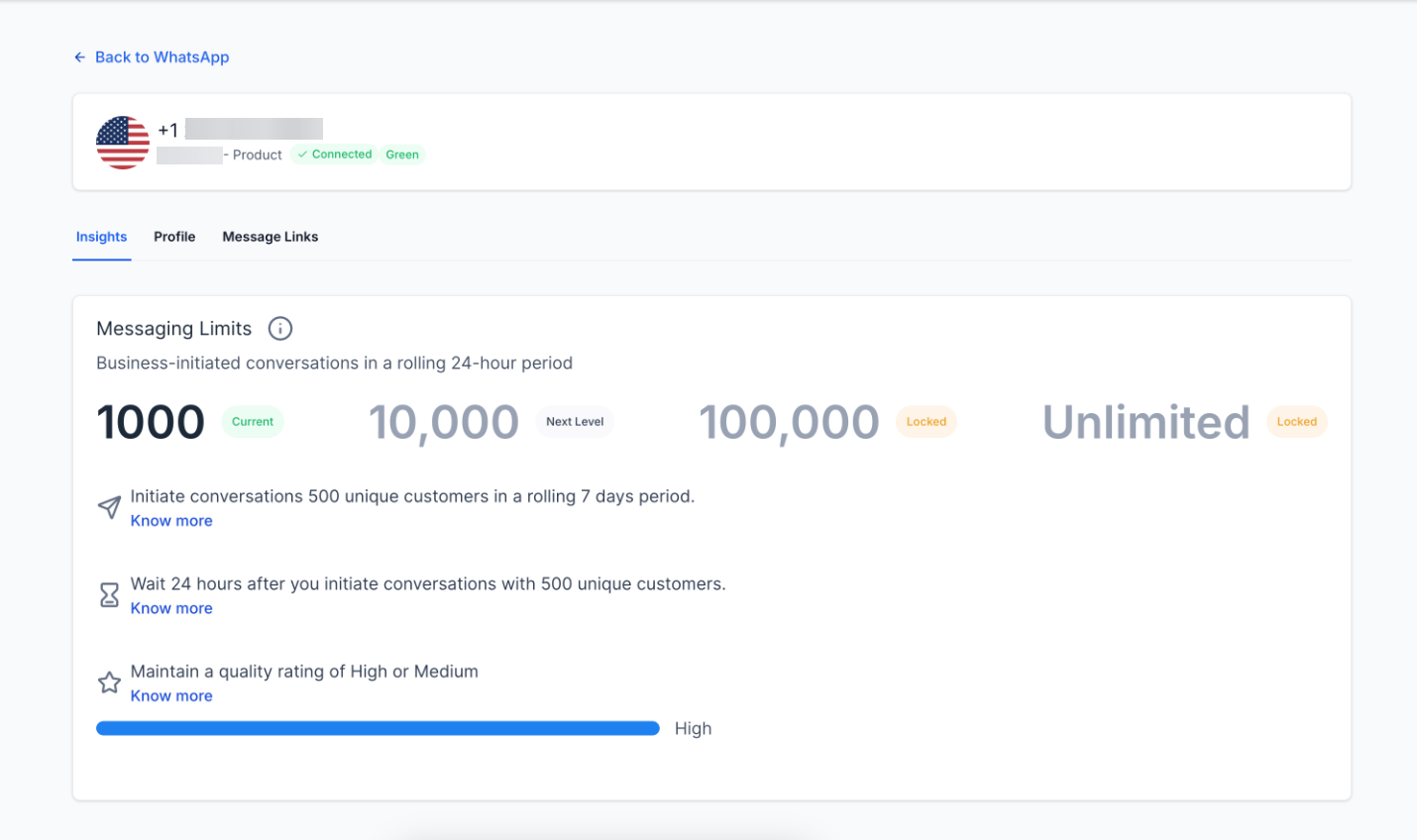Click the hourglass wait icon

(109, 595)
